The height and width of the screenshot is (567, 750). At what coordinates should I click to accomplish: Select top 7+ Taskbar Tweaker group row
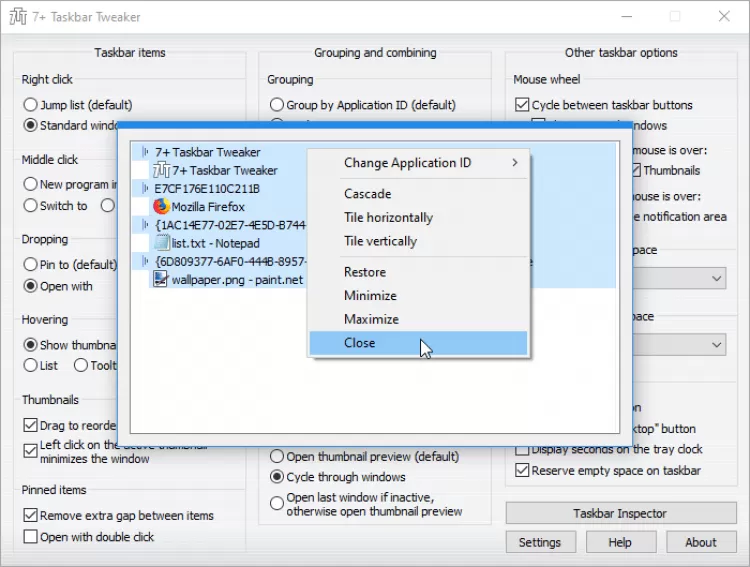point(220,152)
